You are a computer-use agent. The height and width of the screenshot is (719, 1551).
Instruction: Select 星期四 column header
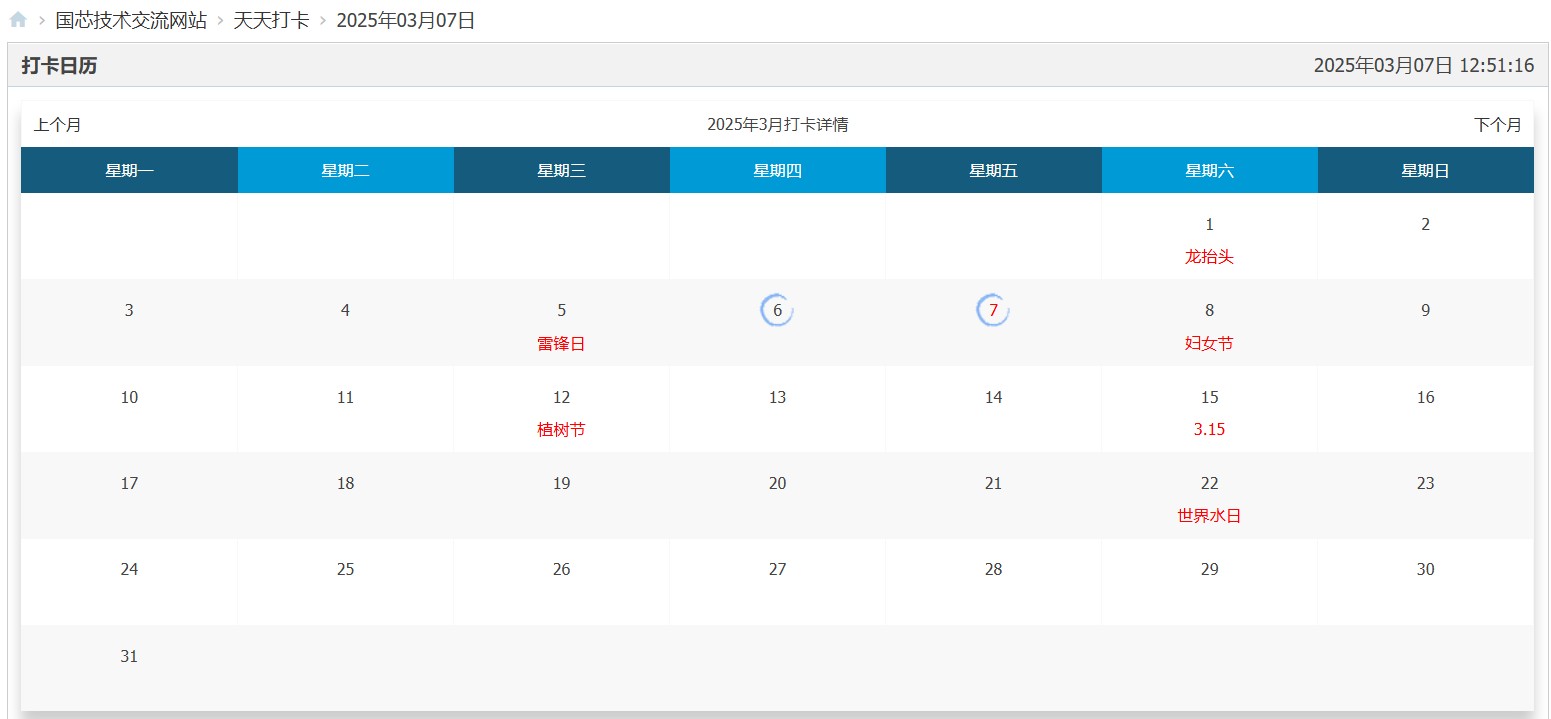coord(777,170)
